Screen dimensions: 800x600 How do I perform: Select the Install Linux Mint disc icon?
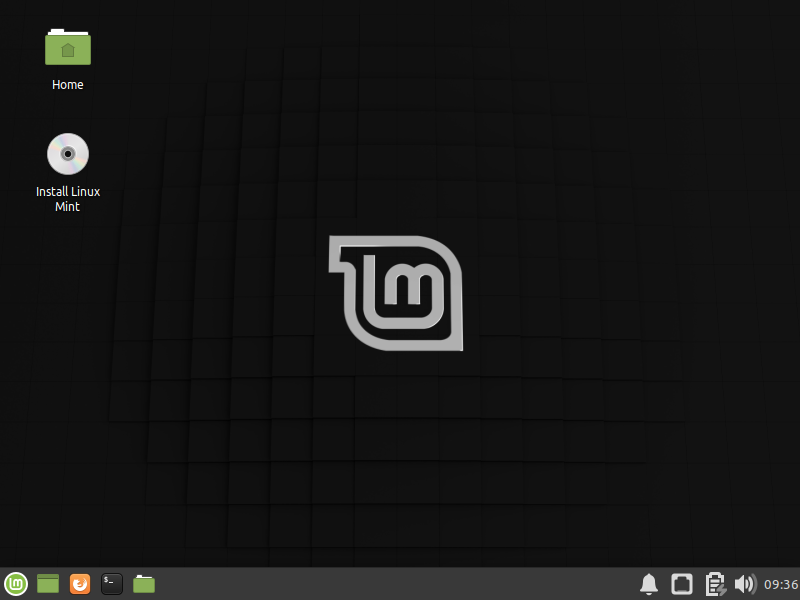(68, 154)
